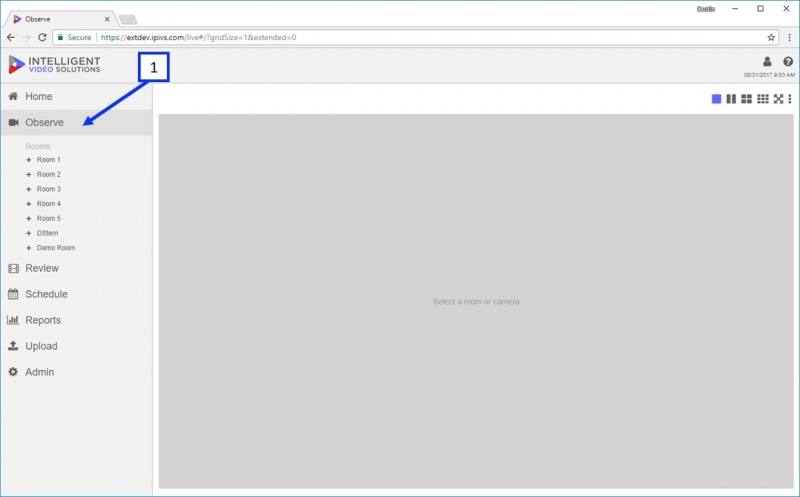Image resolution: width=800 pixels, height=497 pixels.
Task: Select the Room 3 label
Action: click(x=48, y=189)
